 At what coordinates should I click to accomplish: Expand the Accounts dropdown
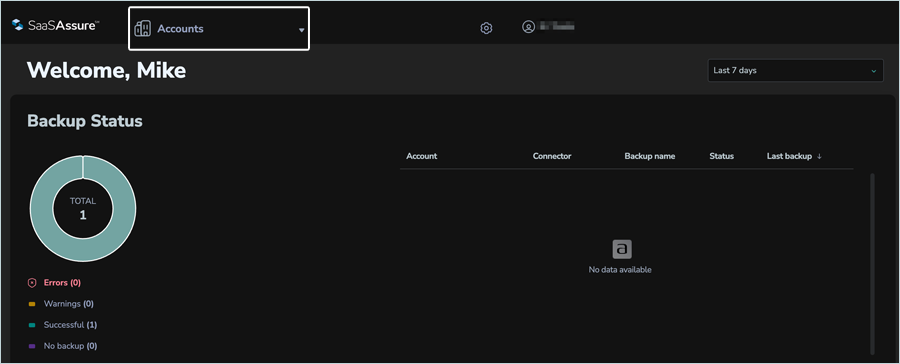[219, 29]
